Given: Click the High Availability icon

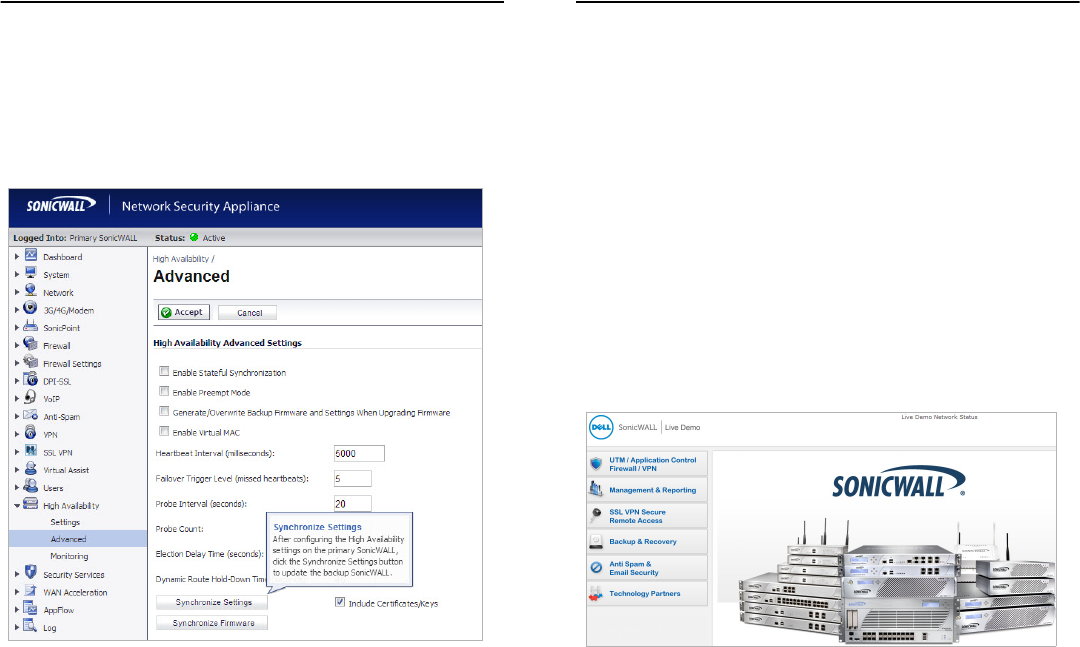Looking at the screenshot, I should pyautogui.click(x=30, y=504).
